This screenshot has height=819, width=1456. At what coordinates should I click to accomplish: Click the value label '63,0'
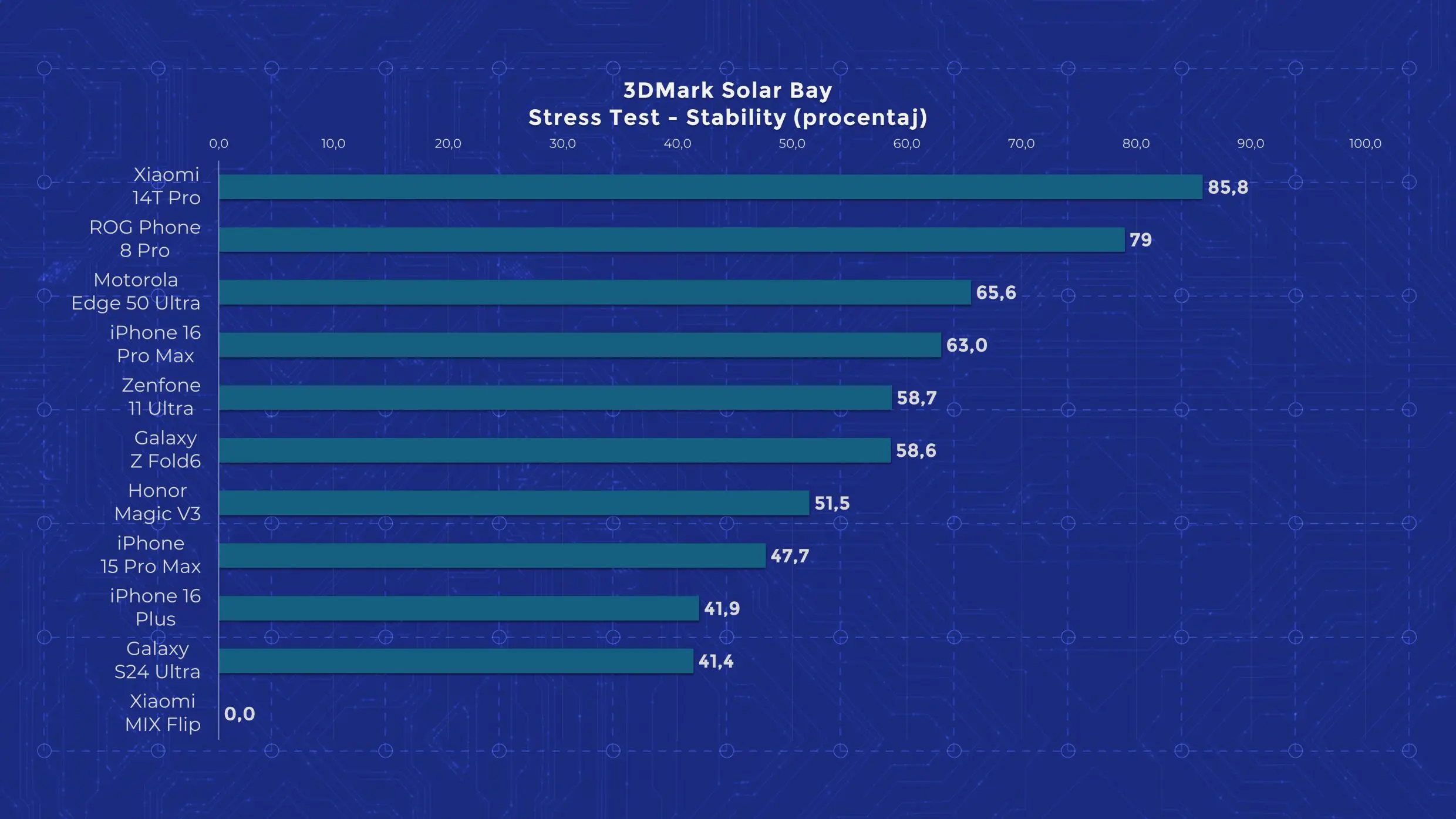click(x=966, y=345)
